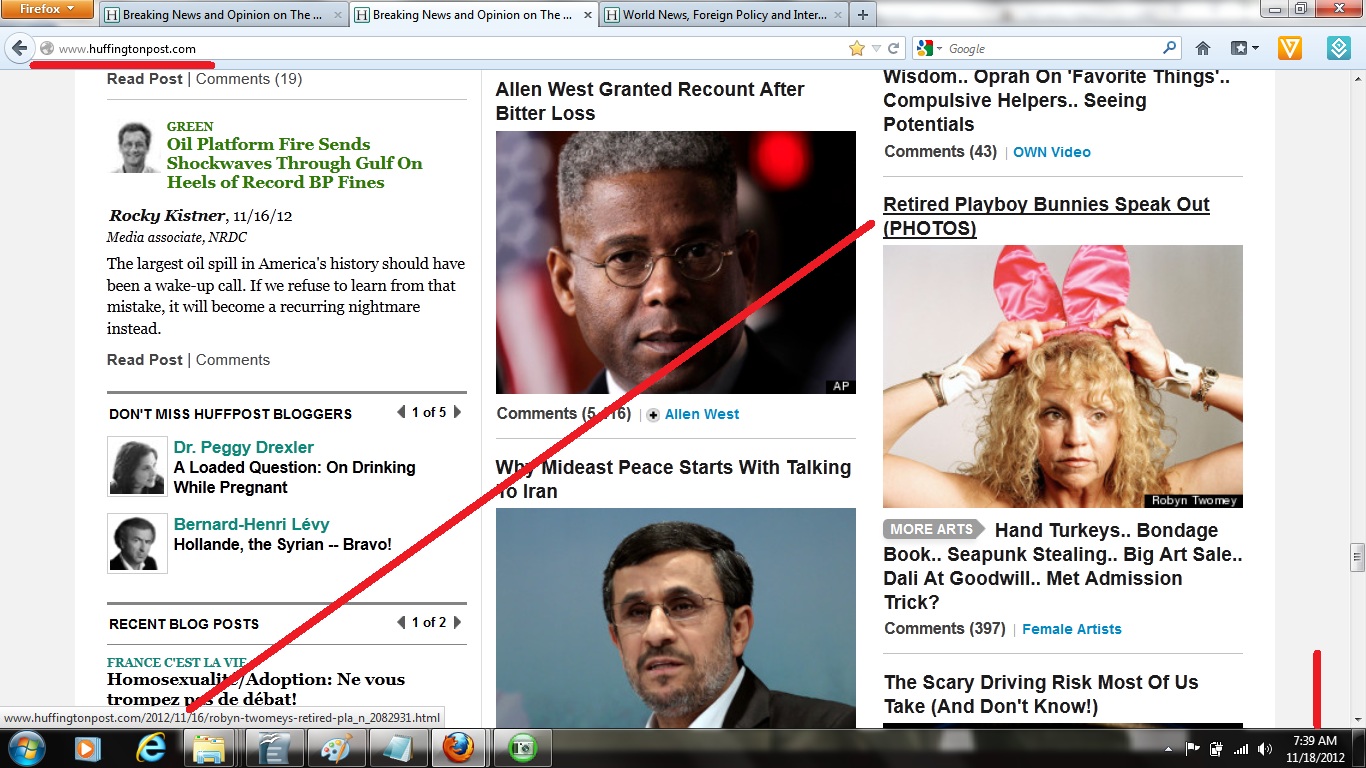Reload the page using the refresh icon
This screenshot has width=1366, height=768.
point(894,48)
